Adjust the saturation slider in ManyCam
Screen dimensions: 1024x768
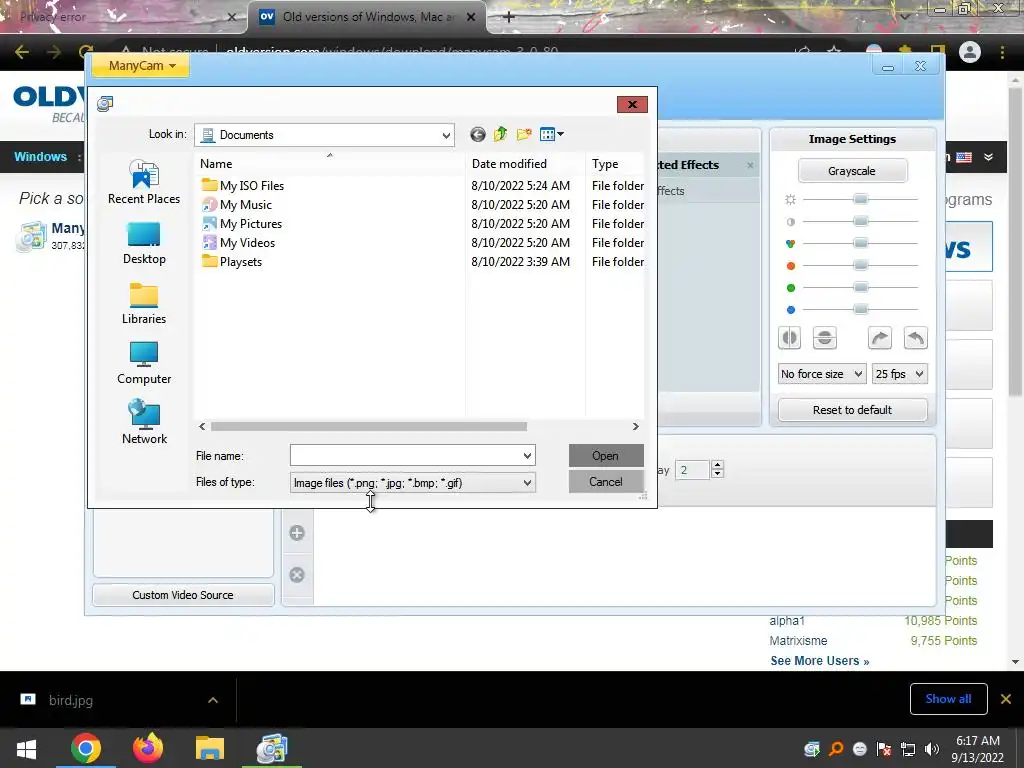[860, 244]
